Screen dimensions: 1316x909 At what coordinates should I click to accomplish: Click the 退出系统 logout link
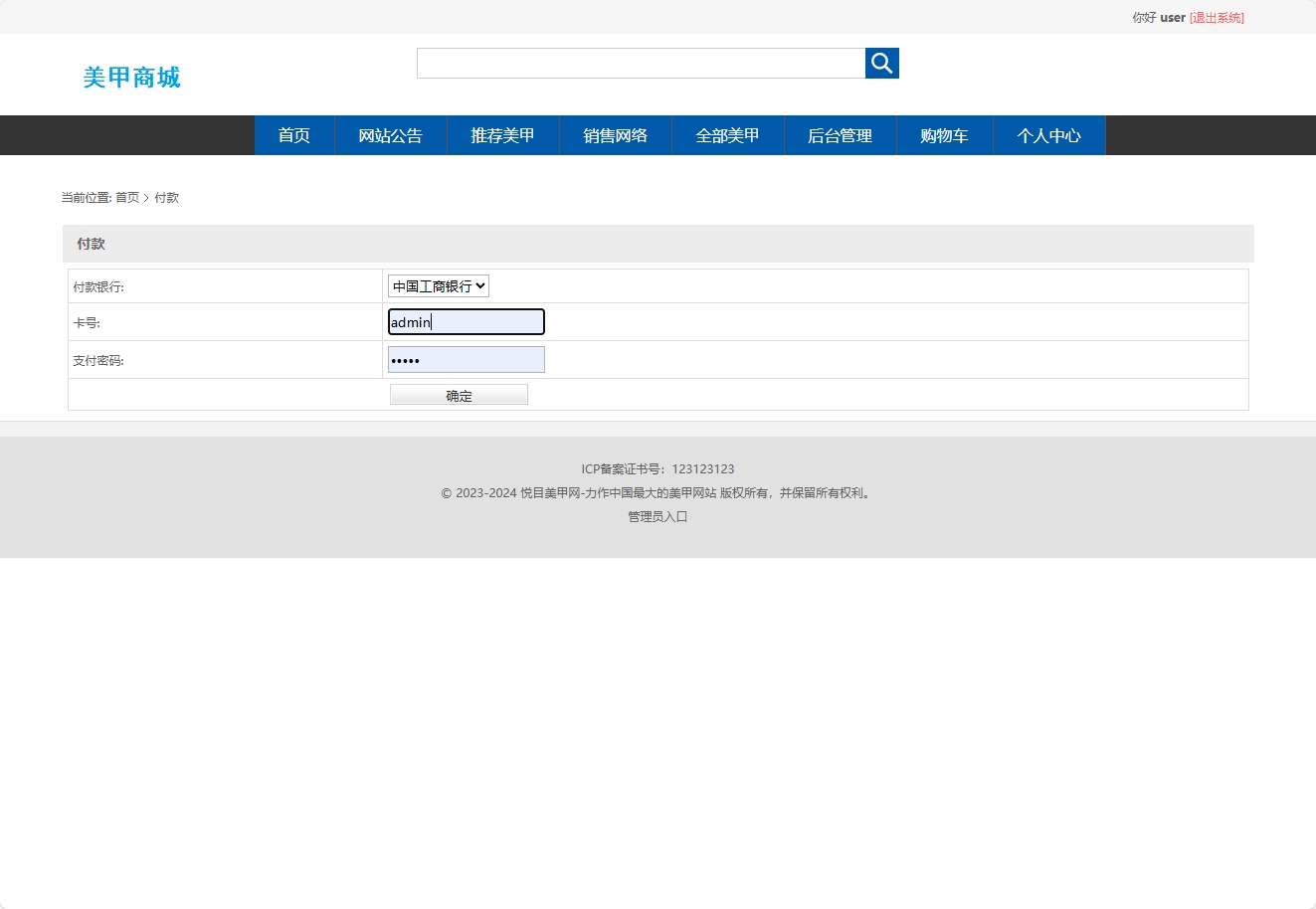pyautogui.click(x=1217, y=18)
